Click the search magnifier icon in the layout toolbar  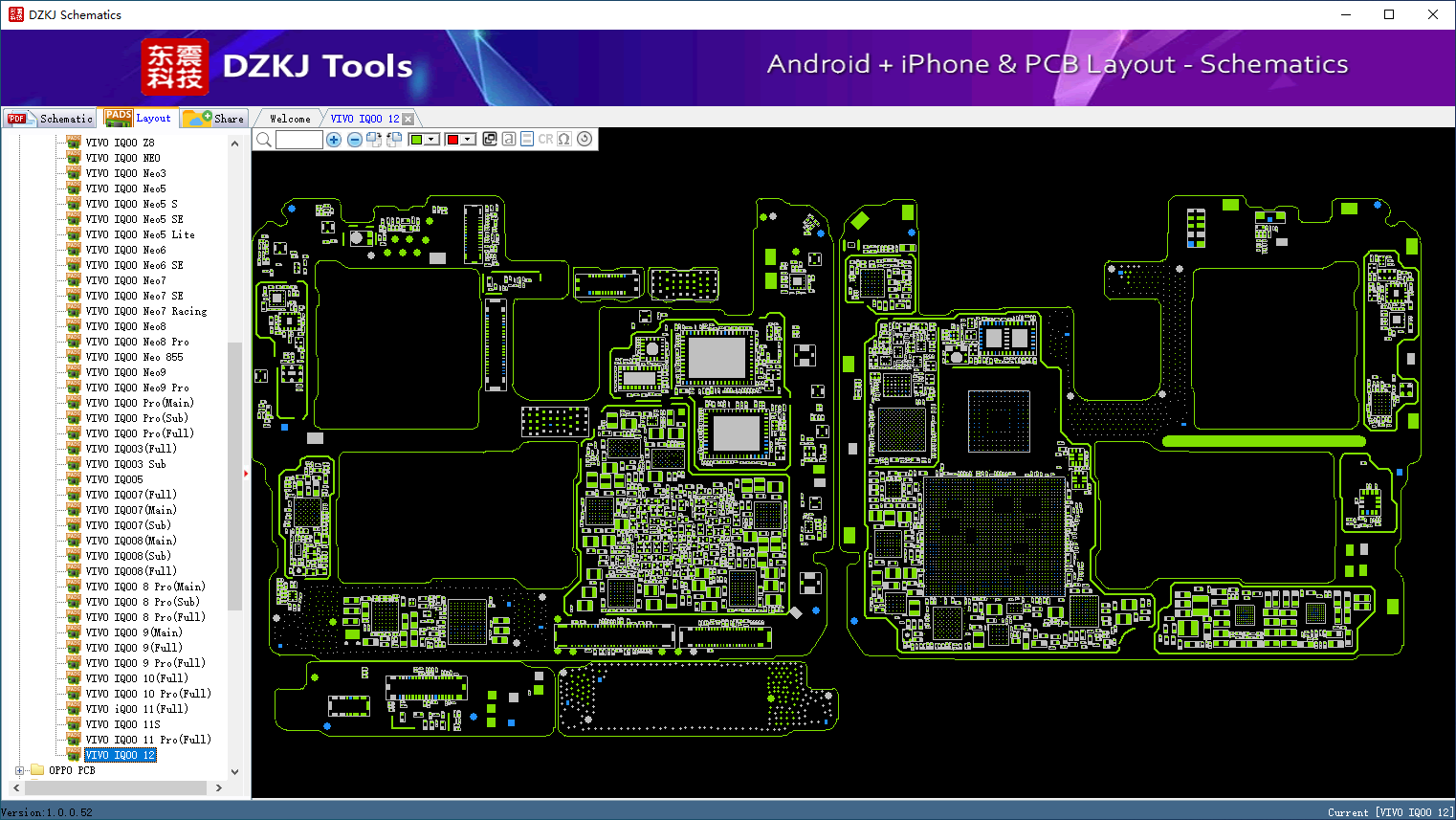(264, 140)
